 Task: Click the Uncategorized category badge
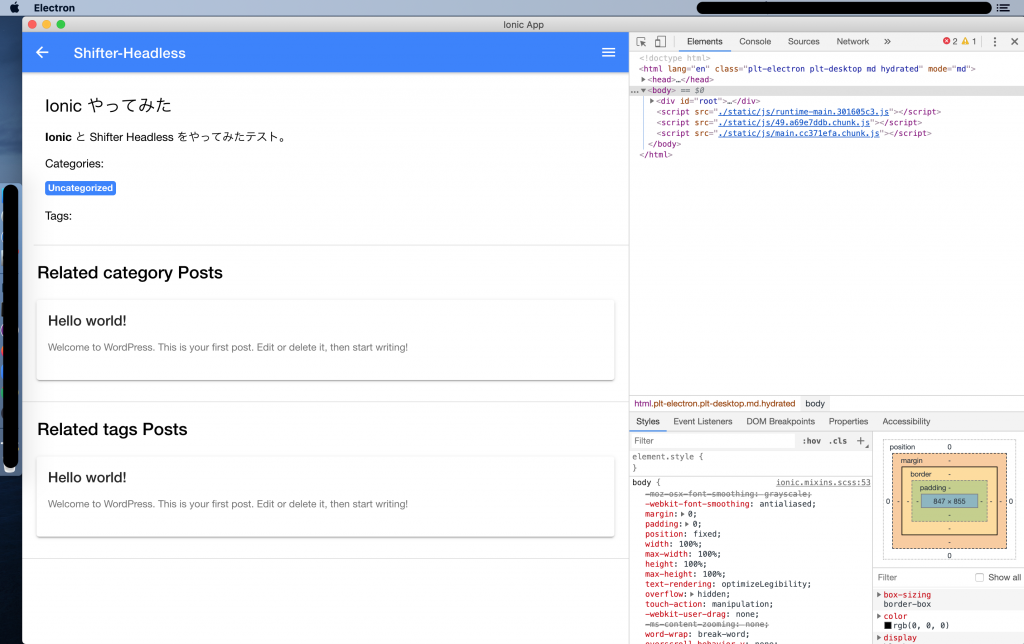pyautogui.click(x=80, y=188)
